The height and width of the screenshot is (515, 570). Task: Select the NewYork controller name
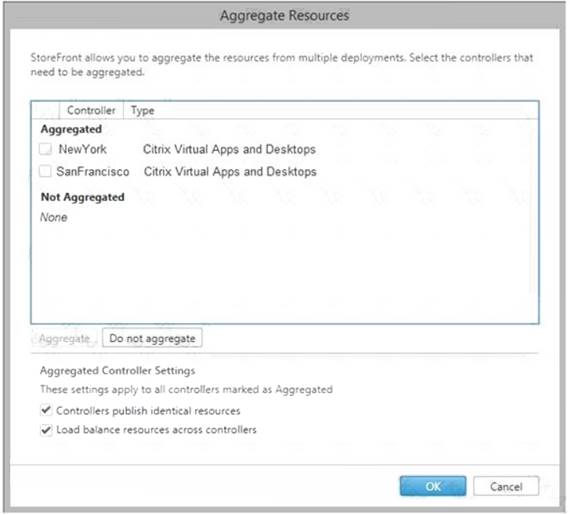tap(83, 149)
